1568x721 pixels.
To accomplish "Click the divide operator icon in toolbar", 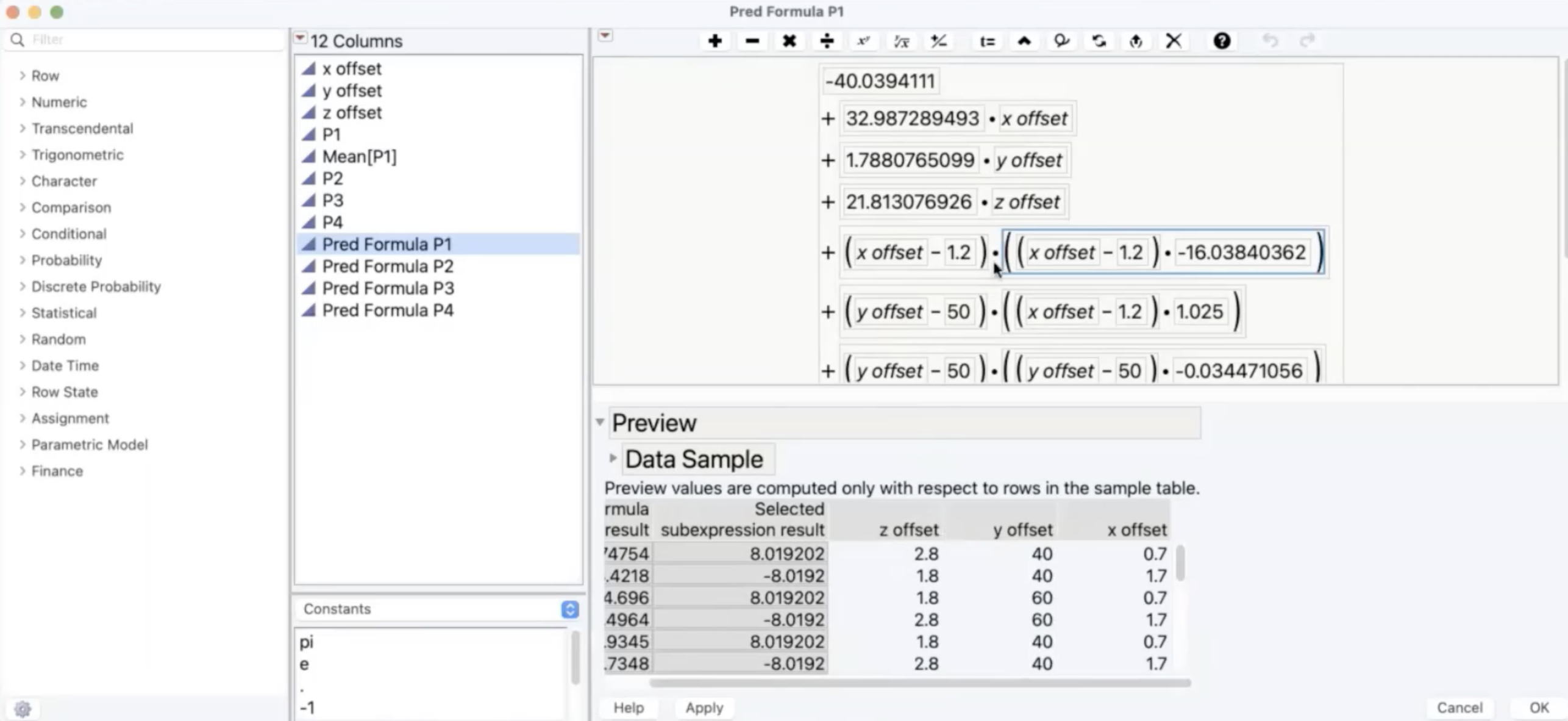I will (826, 40).
